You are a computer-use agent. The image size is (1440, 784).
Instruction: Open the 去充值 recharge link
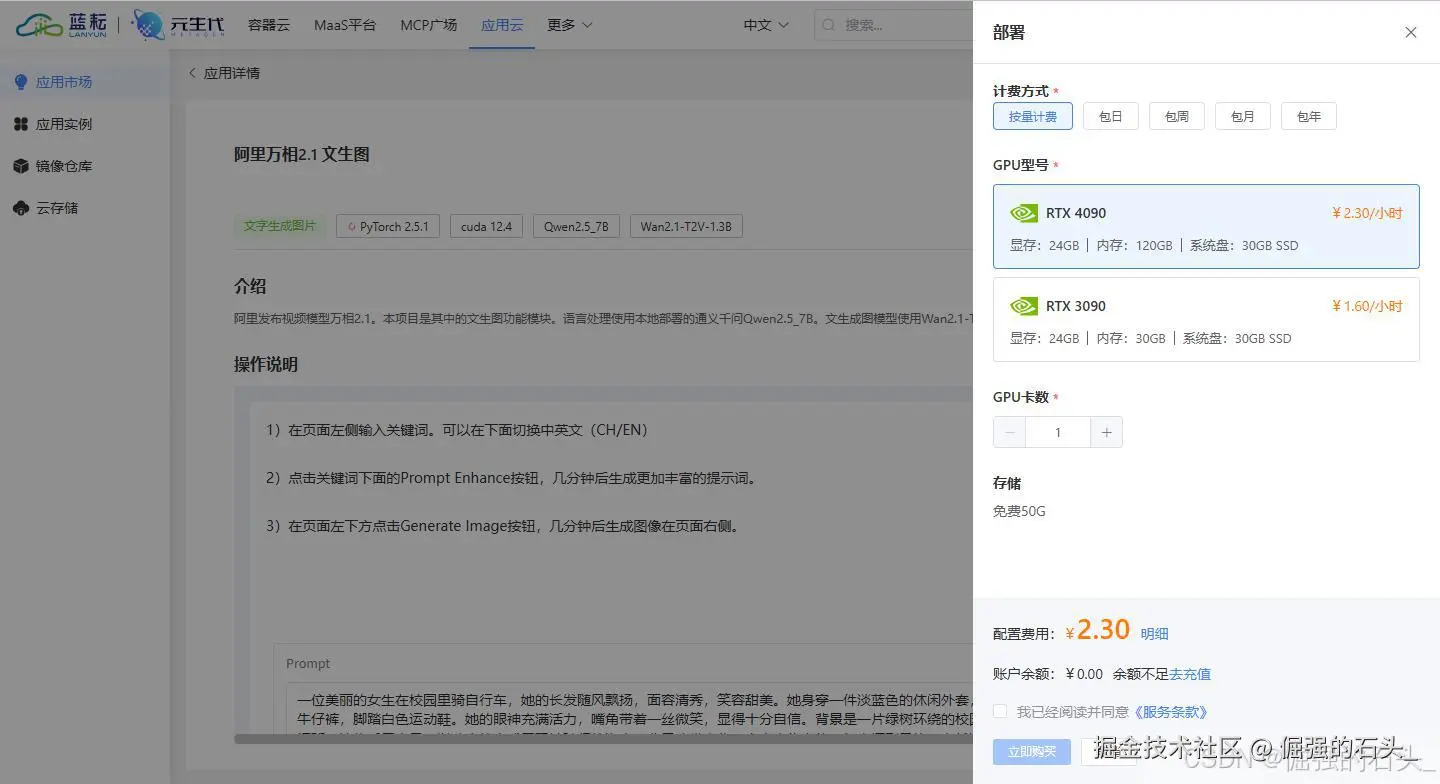(1190, 673)
